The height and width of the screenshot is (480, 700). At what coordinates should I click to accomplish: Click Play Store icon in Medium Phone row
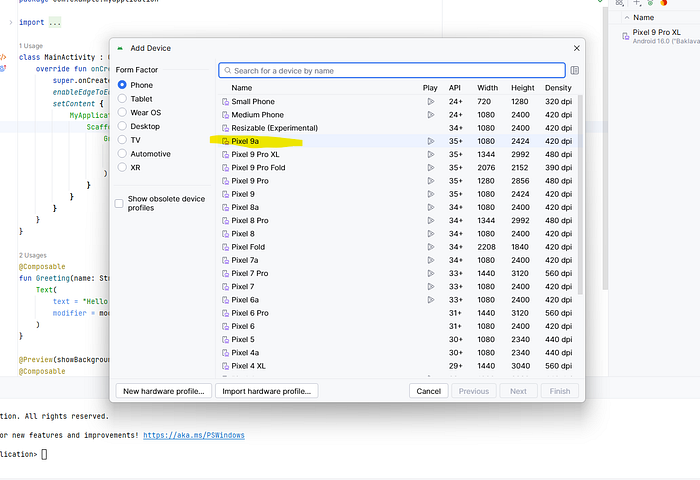pyautogui.click(x=430, y=115)
